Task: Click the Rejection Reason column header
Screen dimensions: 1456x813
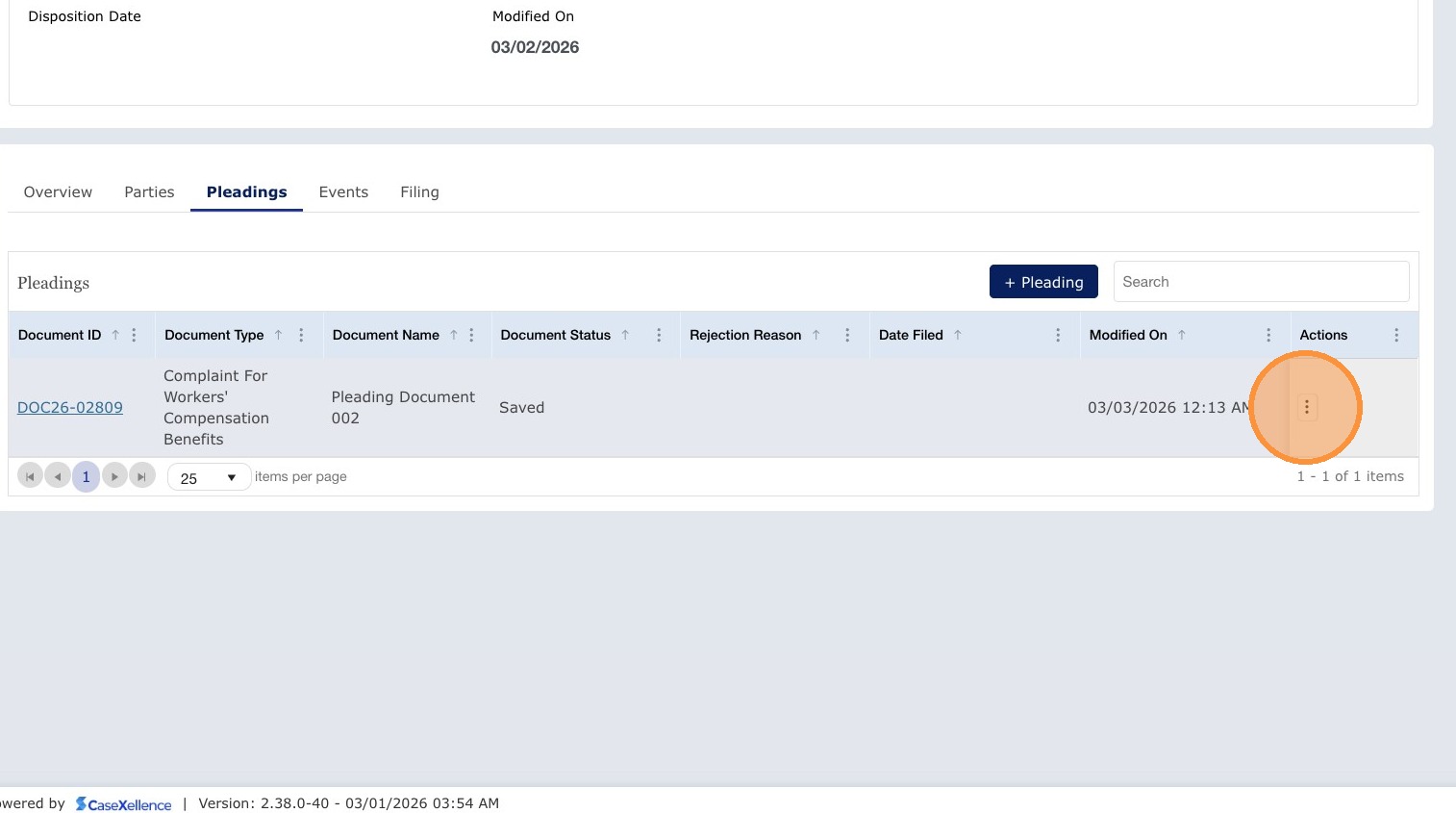Action: tap(745, 335)
